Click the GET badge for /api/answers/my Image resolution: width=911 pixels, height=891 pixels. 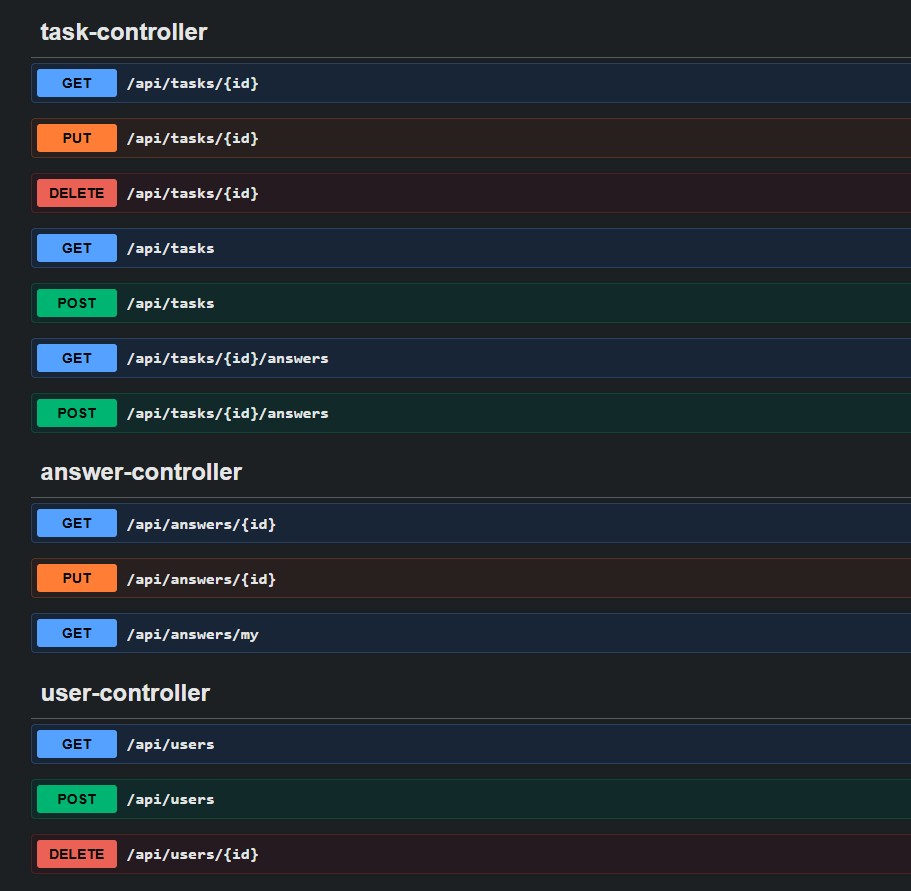coord(77,633)
